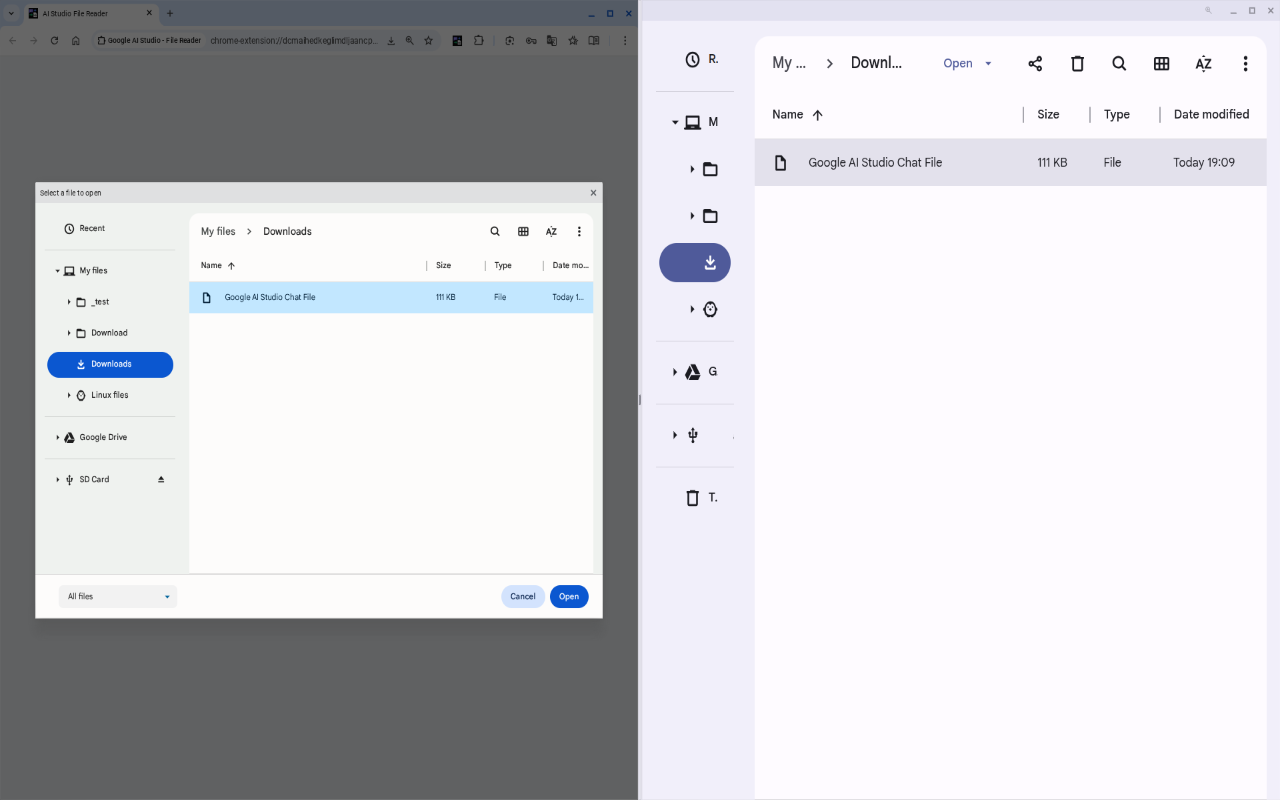Sort by Name column in file dialog
Viewport: 1280px width, 800px height.
218,266
